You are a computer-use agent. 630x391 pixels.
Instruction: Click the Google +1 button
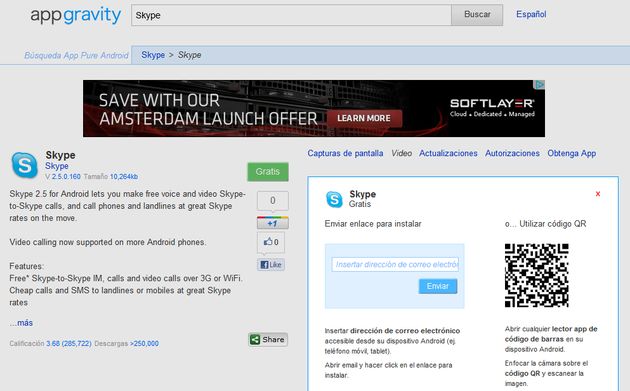tap(272, 223)
